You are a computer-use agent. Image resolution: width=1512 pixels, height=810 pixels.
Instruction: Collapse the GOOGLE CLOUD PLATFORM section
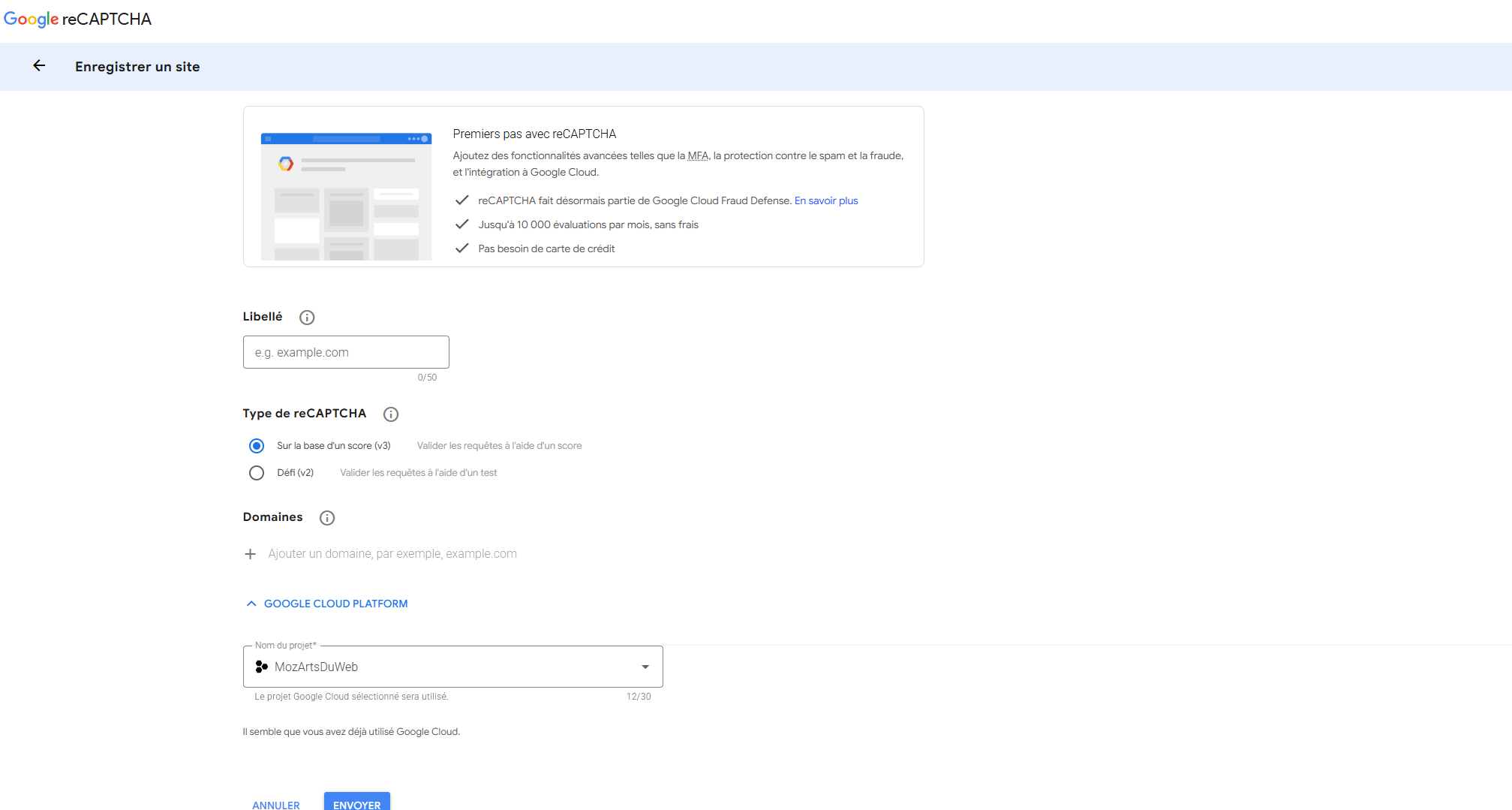326,604
